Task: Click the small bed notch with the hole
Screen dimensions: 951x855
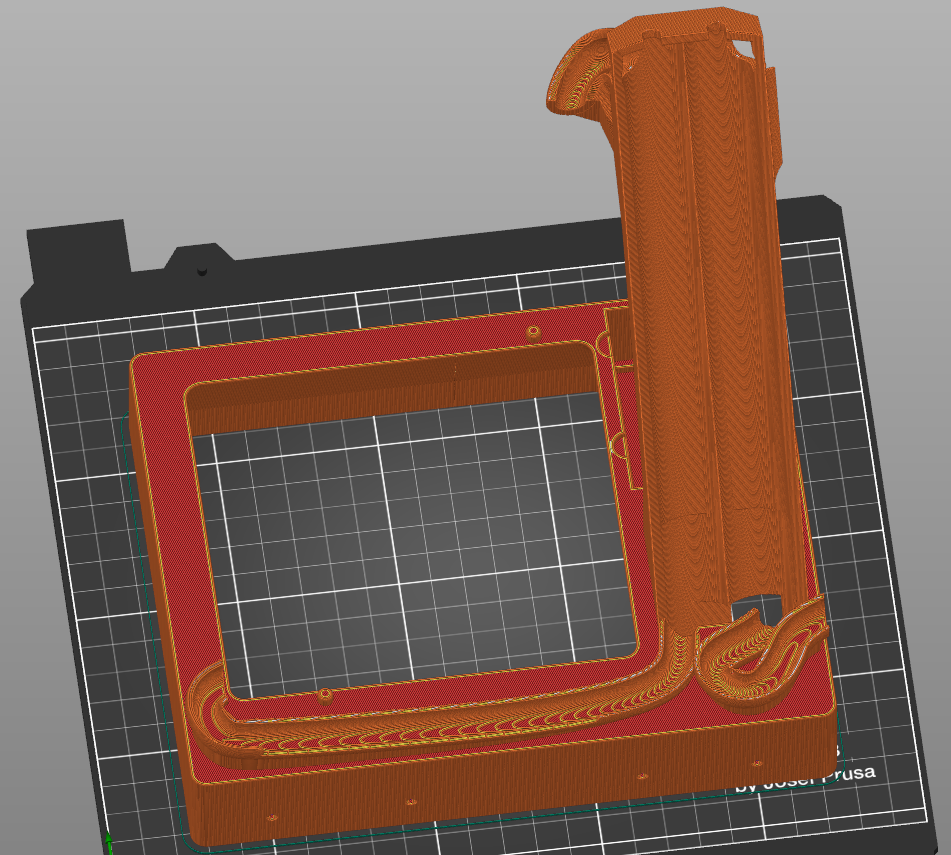Action: [201, 264]
